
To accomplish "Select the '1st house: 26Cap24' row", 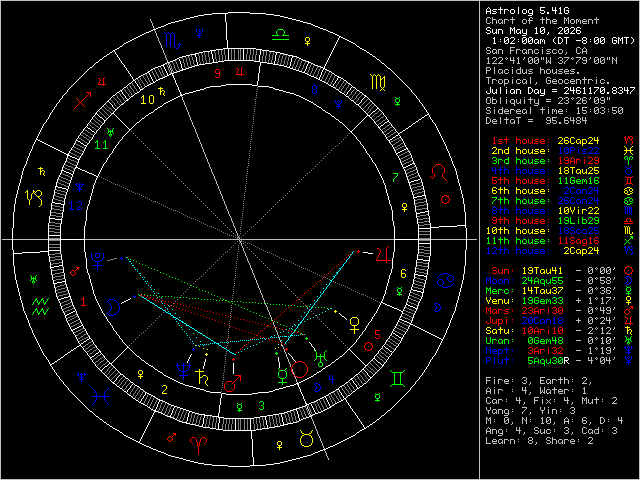I will [545, 141].
